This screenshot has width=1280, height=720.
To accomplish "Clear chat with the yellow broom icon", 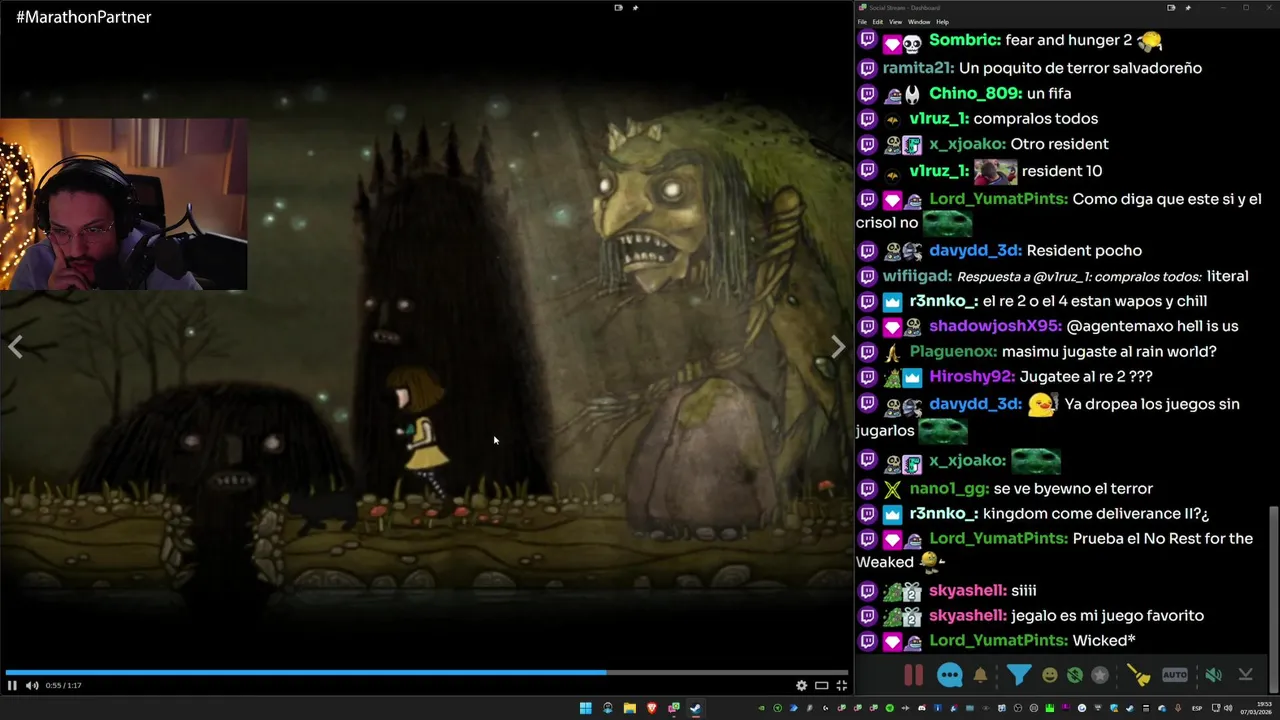I will (x=1139, y=675).
